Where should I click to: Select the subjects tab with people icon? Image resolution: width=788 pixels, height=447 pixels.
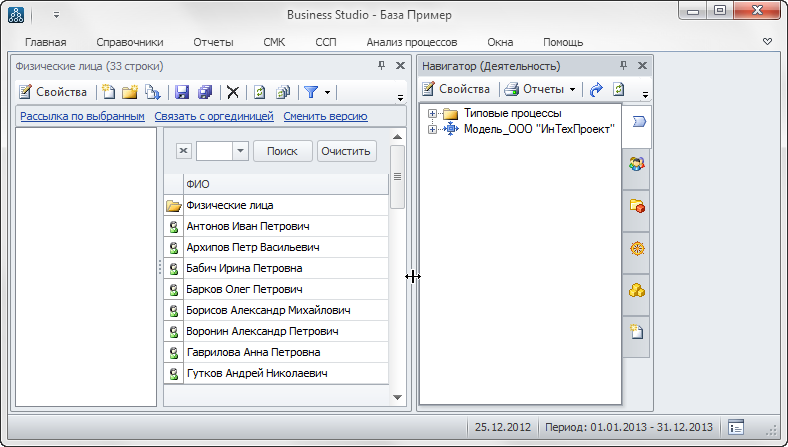636,163
